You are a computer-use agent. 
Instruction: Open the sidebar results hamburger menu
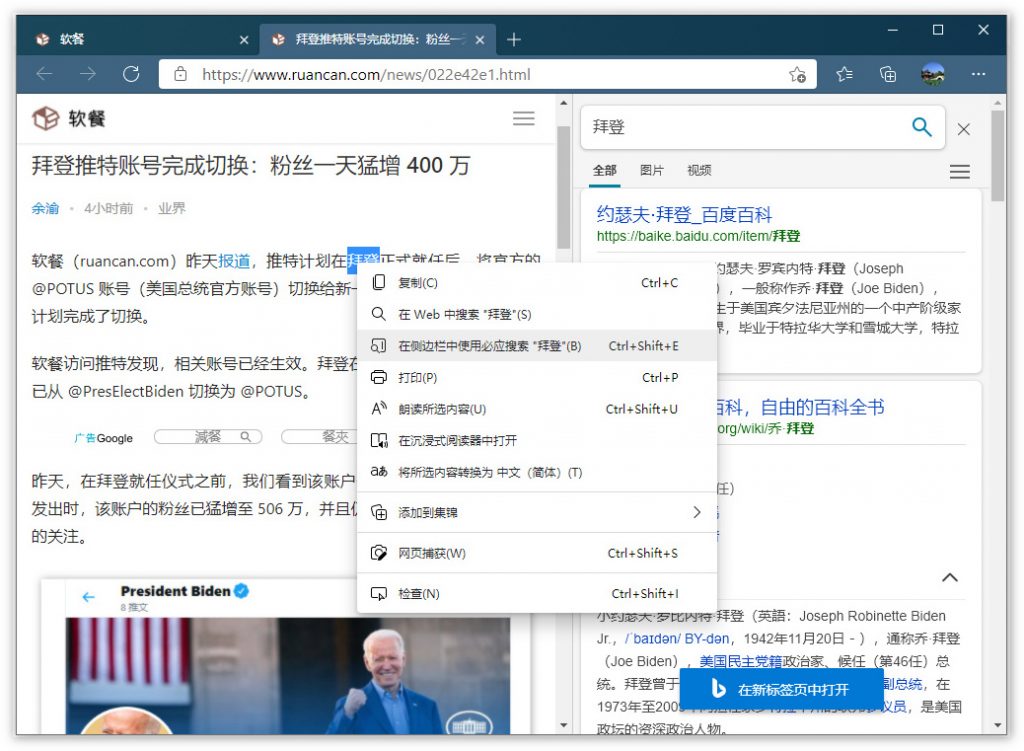click(x=959, y=172)
